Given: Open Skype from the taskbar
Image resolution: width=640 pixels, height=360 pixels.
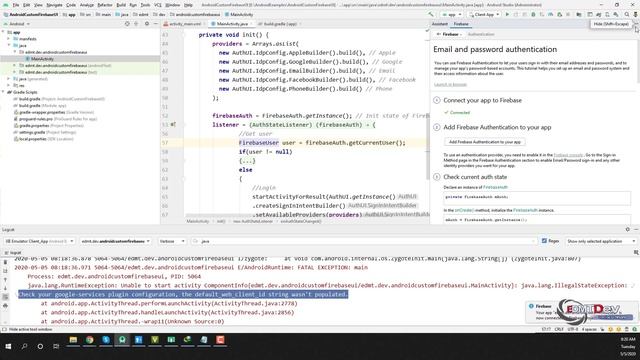Looking at the screenshot, I should (106, 340).
